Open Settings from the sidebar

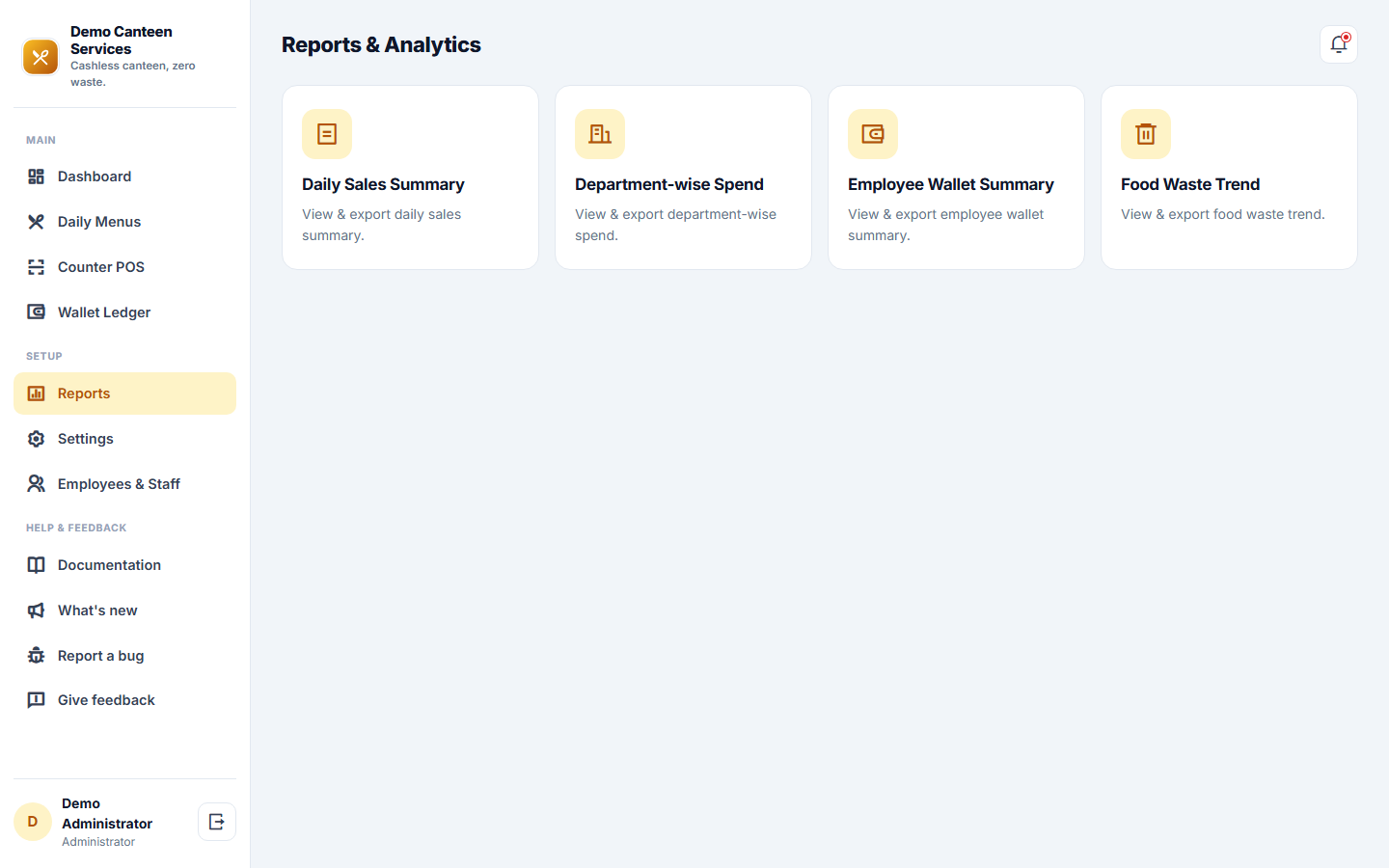tap(124, 439)
